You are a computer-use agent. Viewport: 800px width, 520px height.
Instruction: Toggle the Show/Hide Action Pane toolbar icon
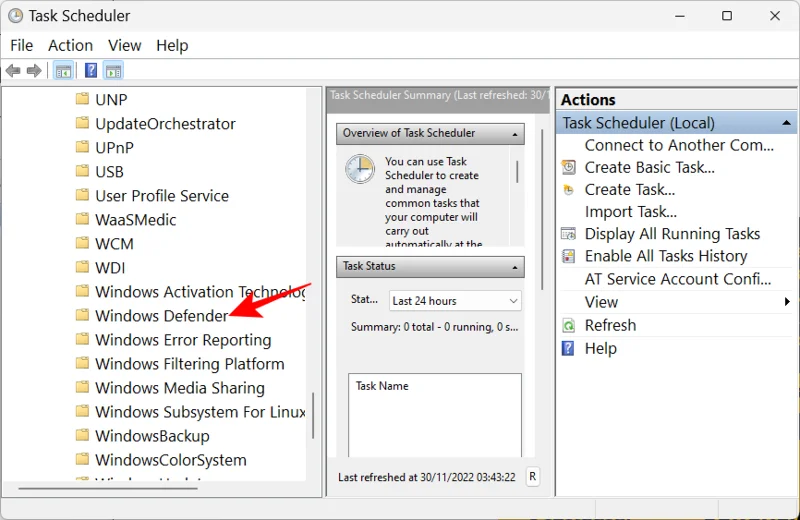[x=113, y=71]
